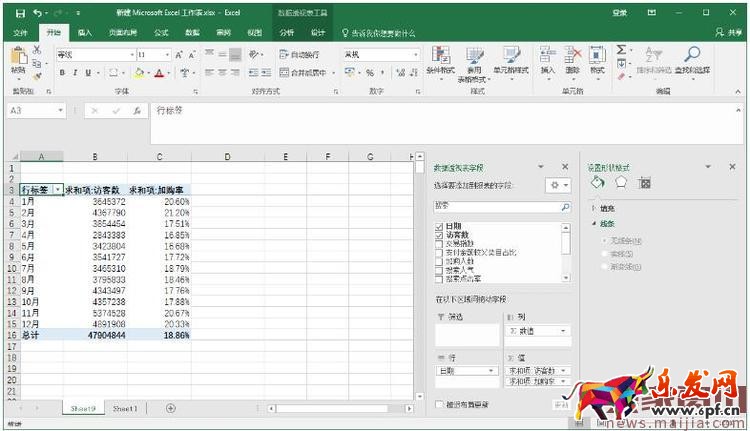Viewport: 750px width, 431px height.
Task: Add a new sheet with plus icon
Action: (x=170, y=408)
